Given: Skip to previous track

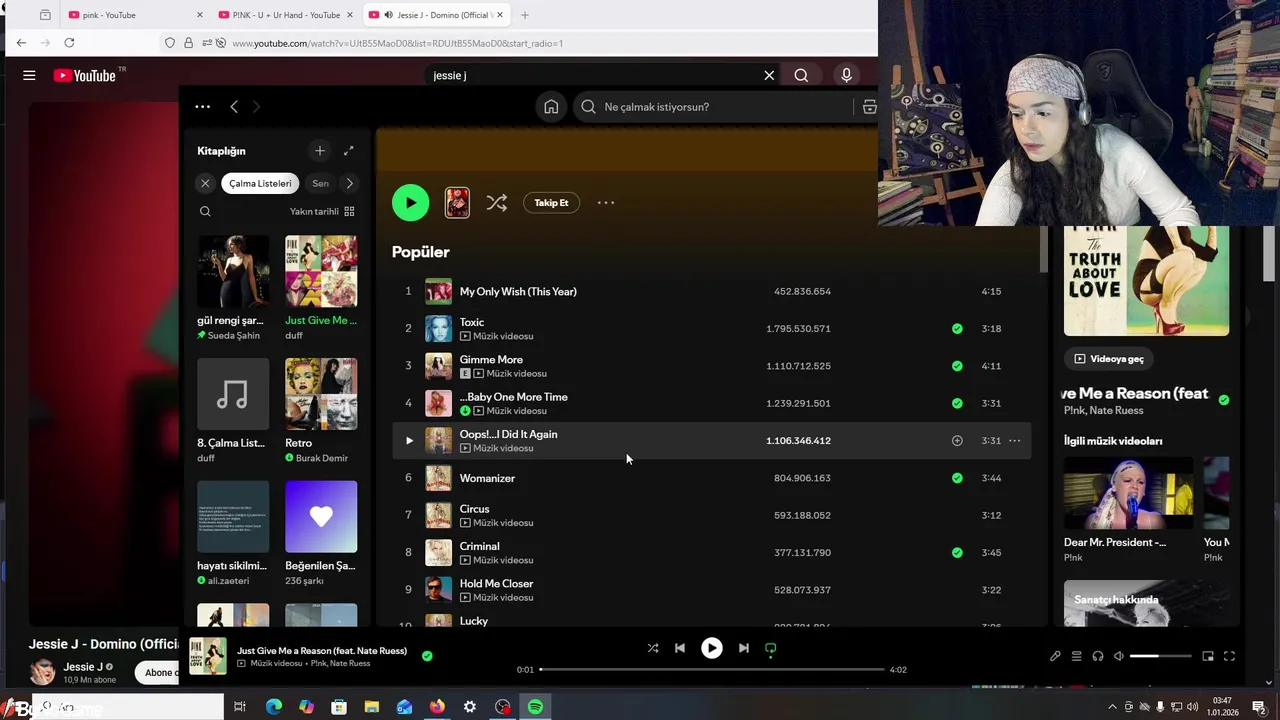Looking at the screenshot, I should click(680, 648).
